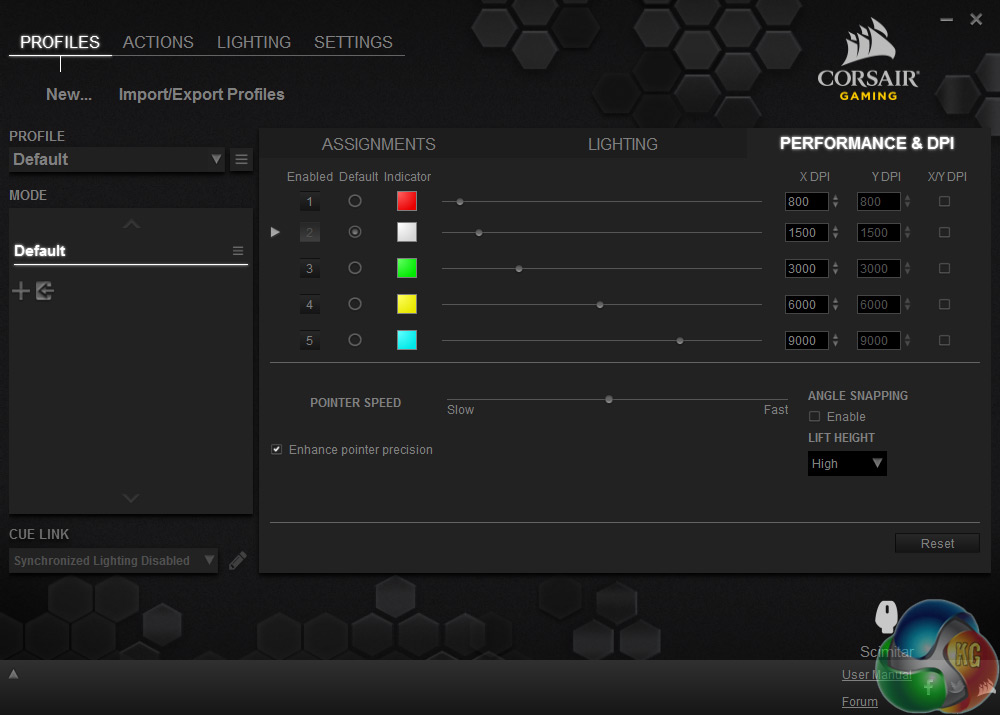Toggle enabled state of DPI stage 5
This screenshot has height=715, width=1000.
click(309, 341)
